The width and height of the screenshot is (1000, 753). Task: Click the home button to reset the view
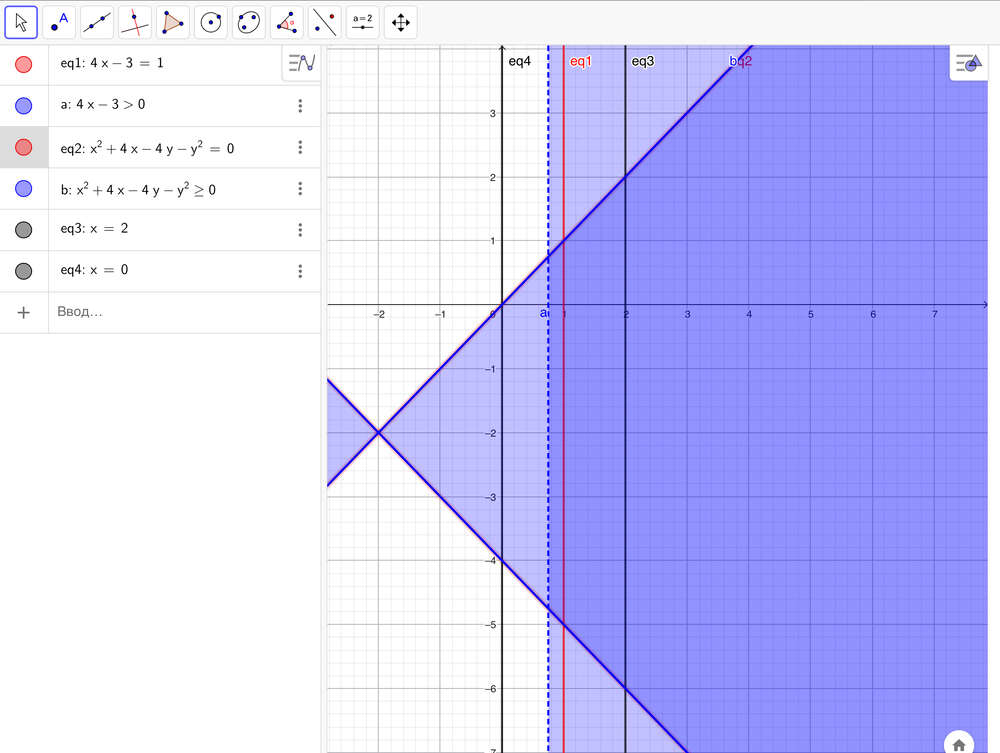[959, 744]
